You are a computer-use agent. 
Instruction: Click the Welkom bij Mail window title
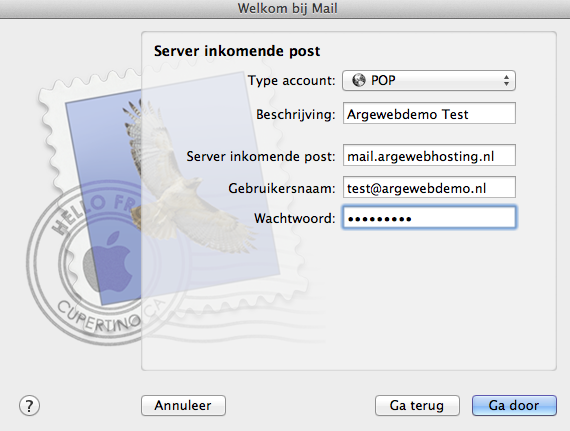(288, 8)
